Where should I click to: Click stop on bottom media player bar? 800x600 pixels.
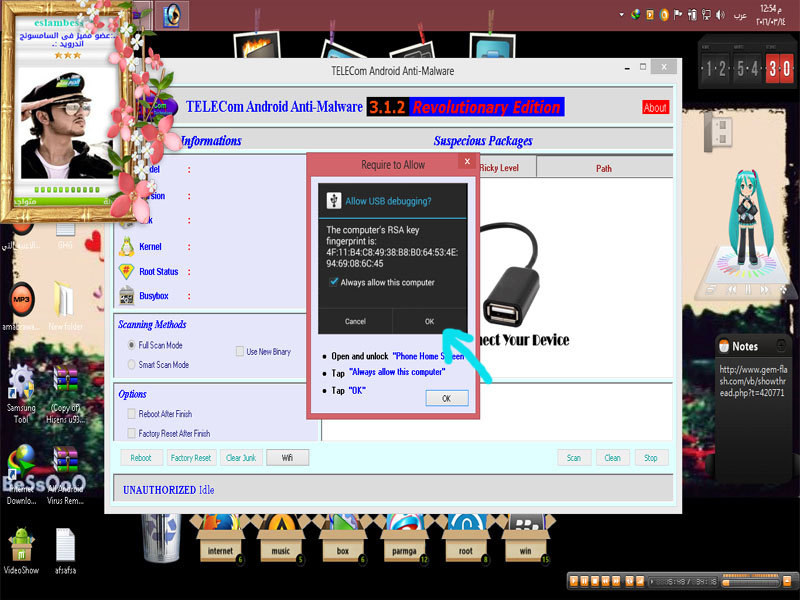(x=595, y=581)
